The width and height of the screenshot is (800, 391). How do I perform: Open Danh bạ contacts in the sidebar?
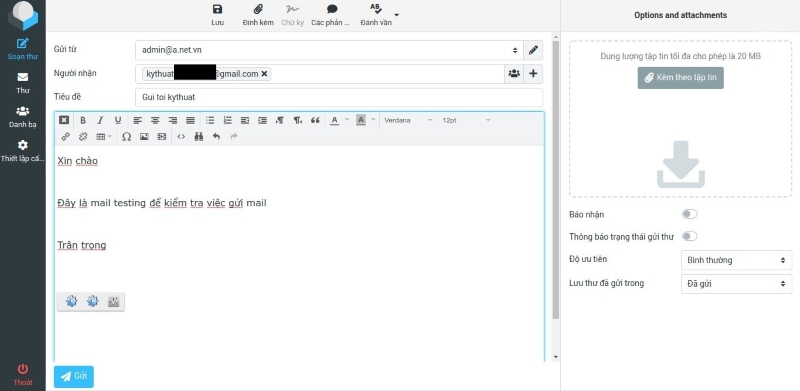22,117
